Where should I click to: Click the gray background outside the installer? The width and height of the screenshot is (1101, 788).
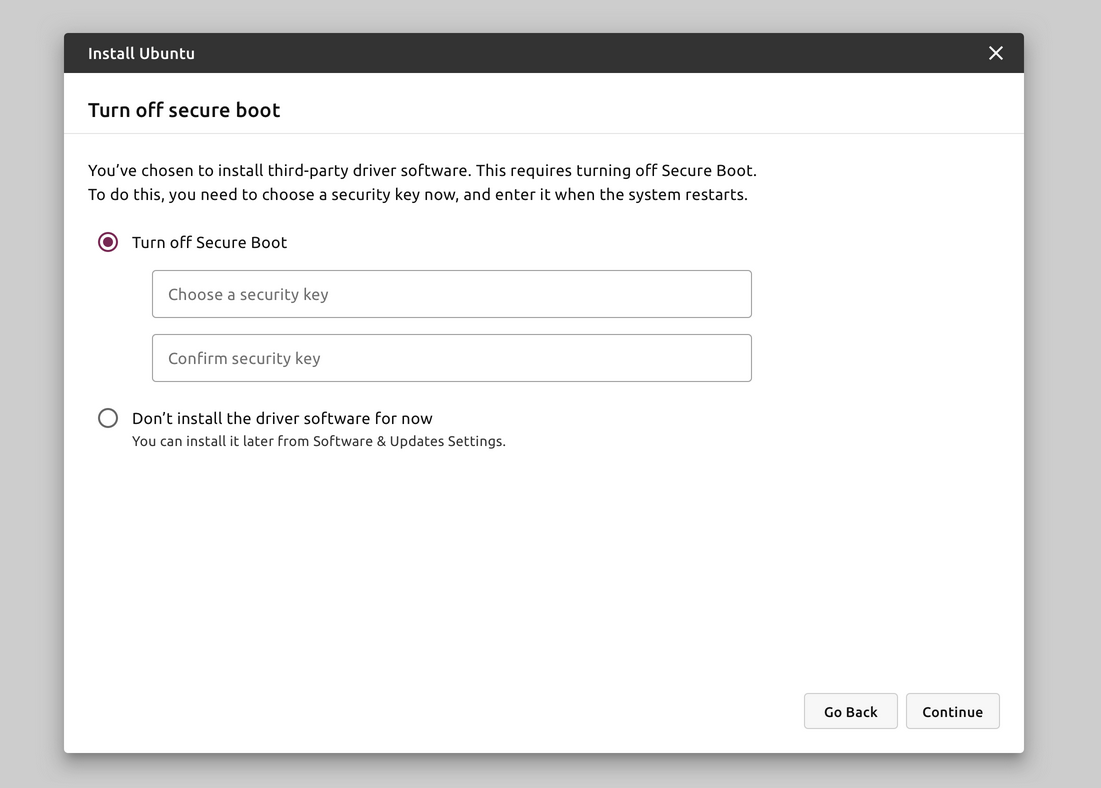pyautogui.click(x=1062, y=400)
